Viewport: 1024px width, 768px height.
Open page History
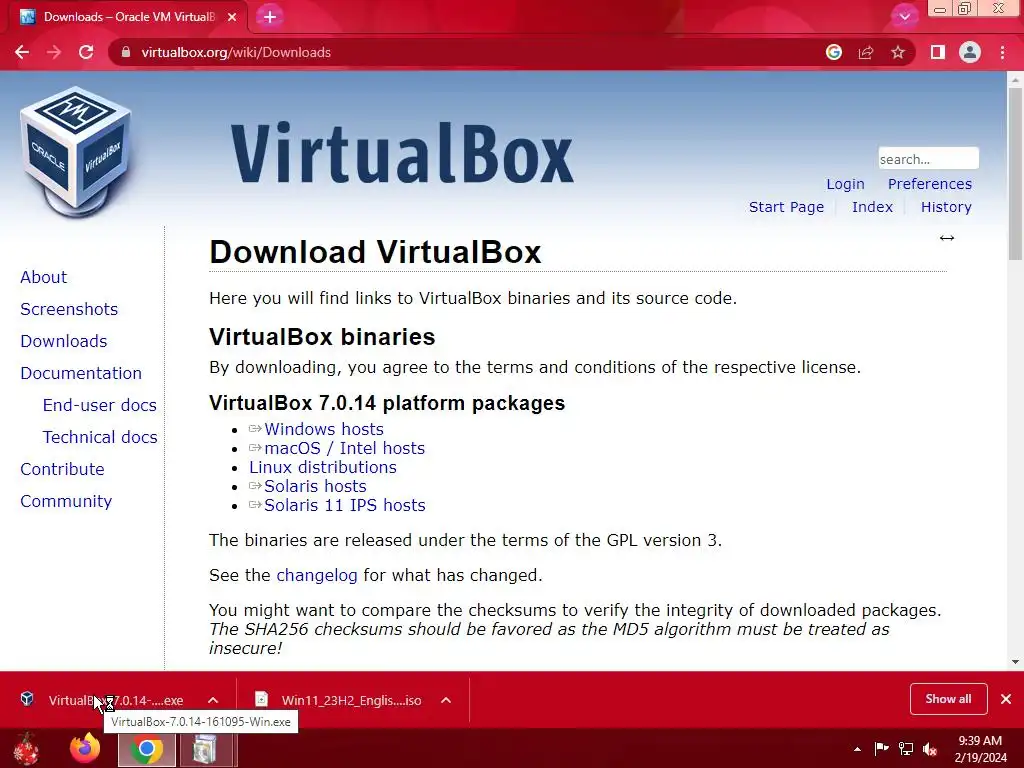[x=946, y=207]
